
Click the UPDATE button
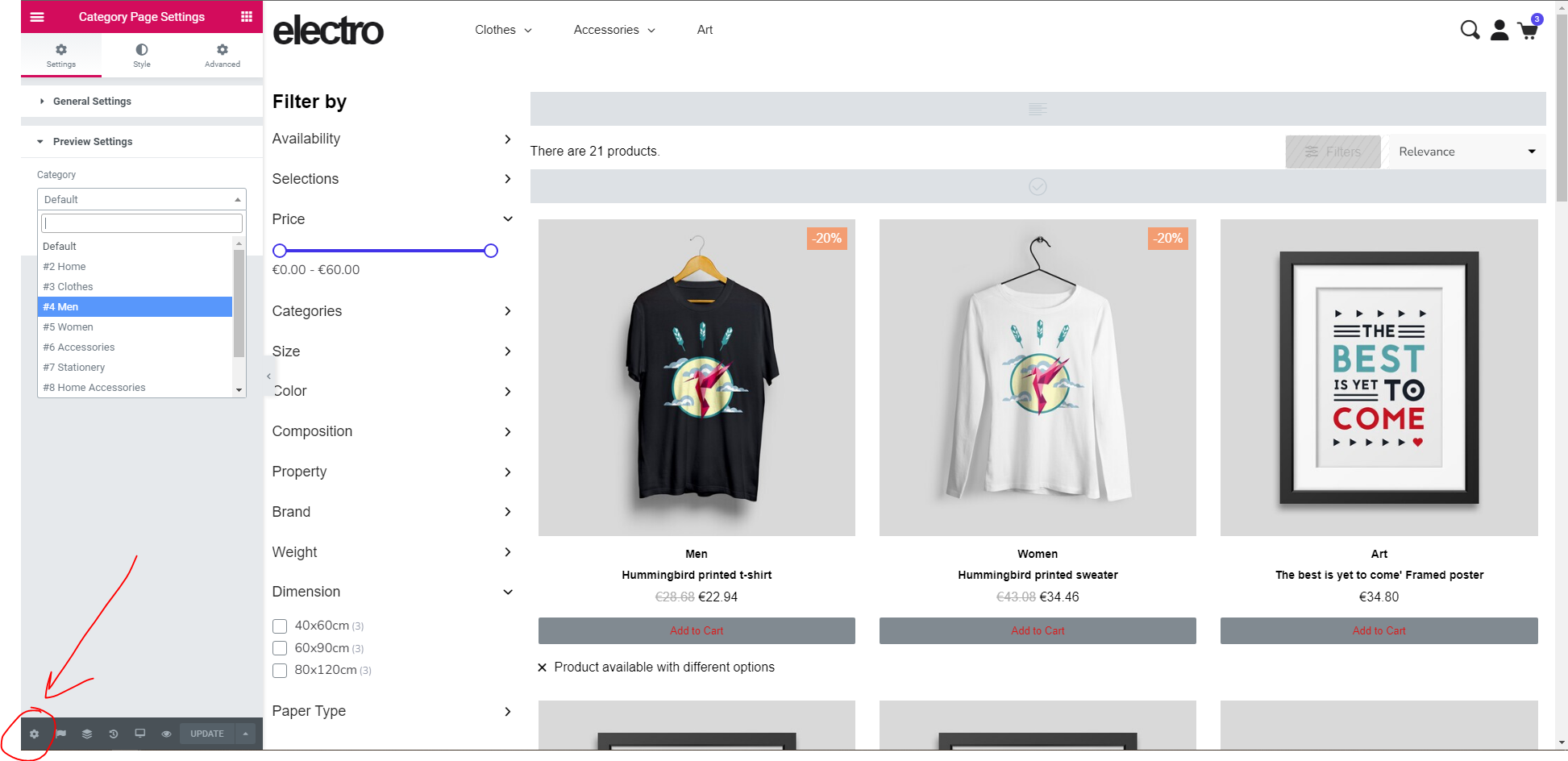[x=206, y=734]
